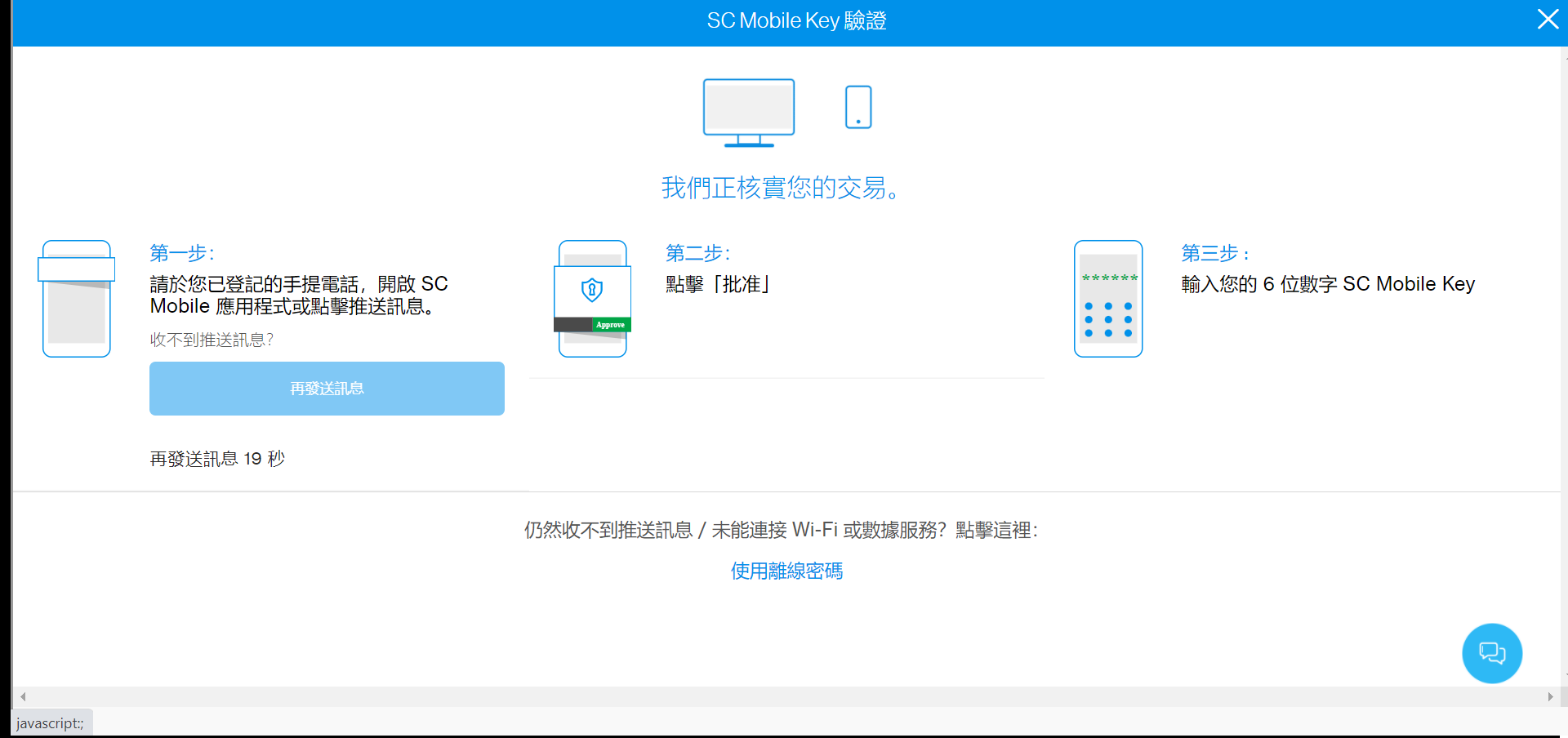Click the 點擊「批准」 step two instruction
Image resolution: width=1568 pixels, height=738 pixels.
click(718, 284)
